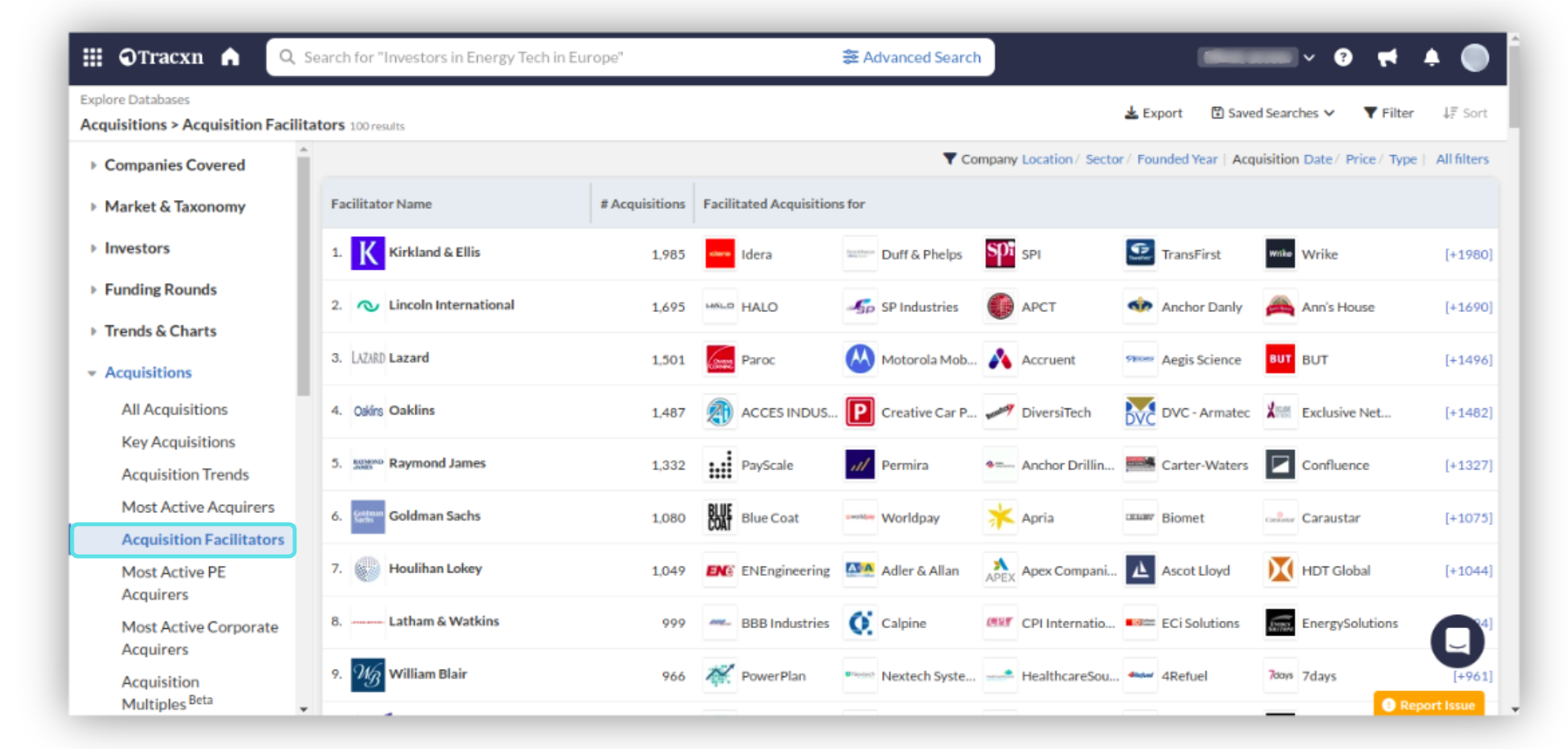This screenshot has width=1568, height=749.
Task: Open the user profile avatar
Action: [x=1474, y=57]
